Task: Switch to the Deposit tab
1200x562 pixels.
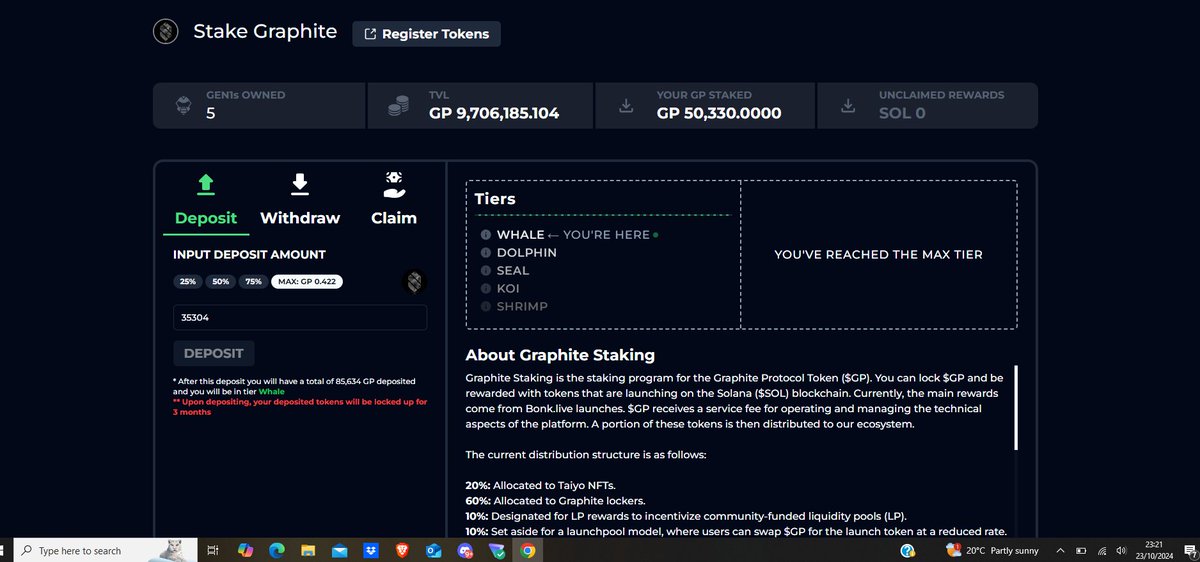Action: coord(206,218)
